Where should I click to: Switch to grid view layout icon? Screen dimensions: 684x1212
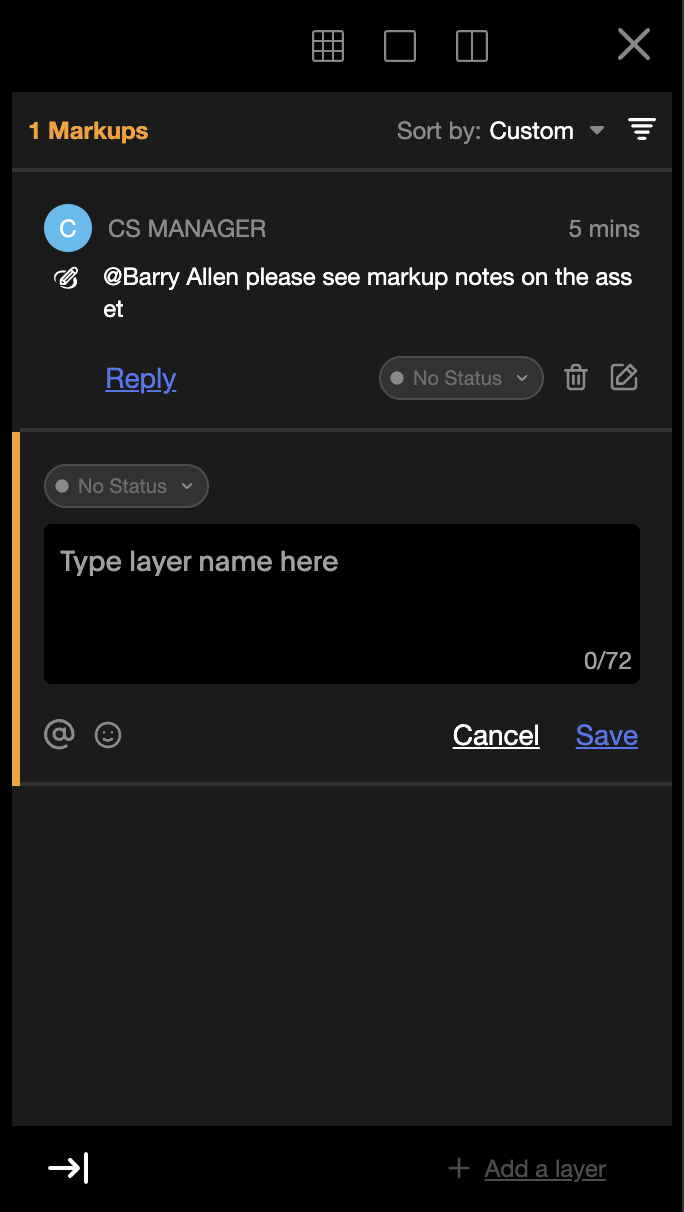click(x=328, y=46)
